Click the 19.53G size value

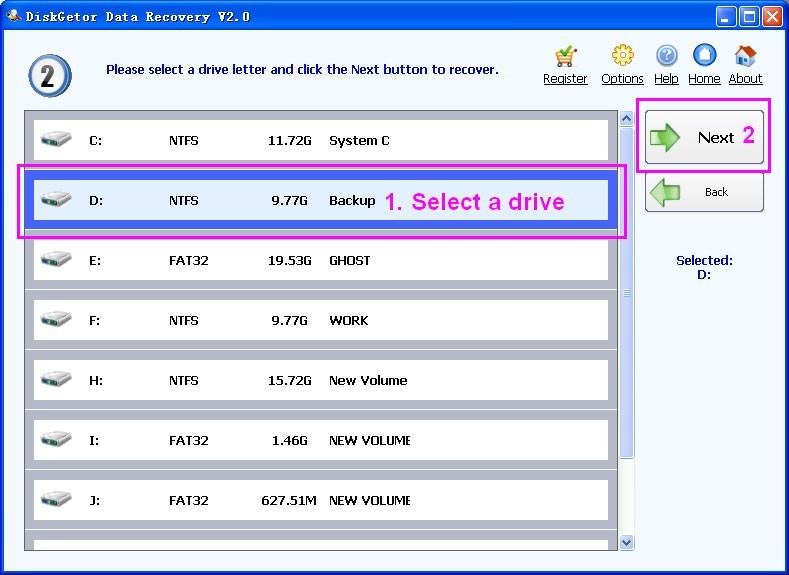[289, 261]
